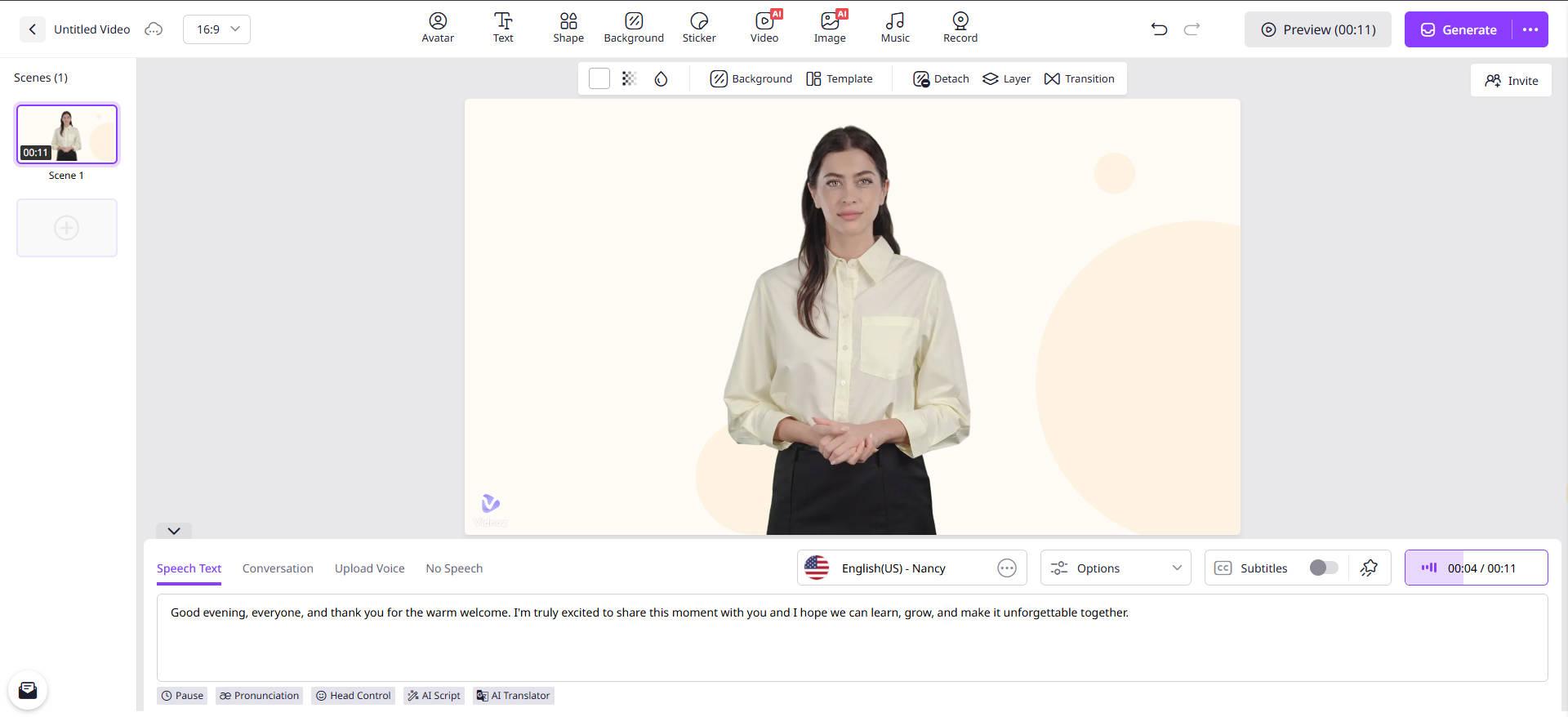Click the undo arrow
The image size is (1568, 717).
click(1159, 29)
